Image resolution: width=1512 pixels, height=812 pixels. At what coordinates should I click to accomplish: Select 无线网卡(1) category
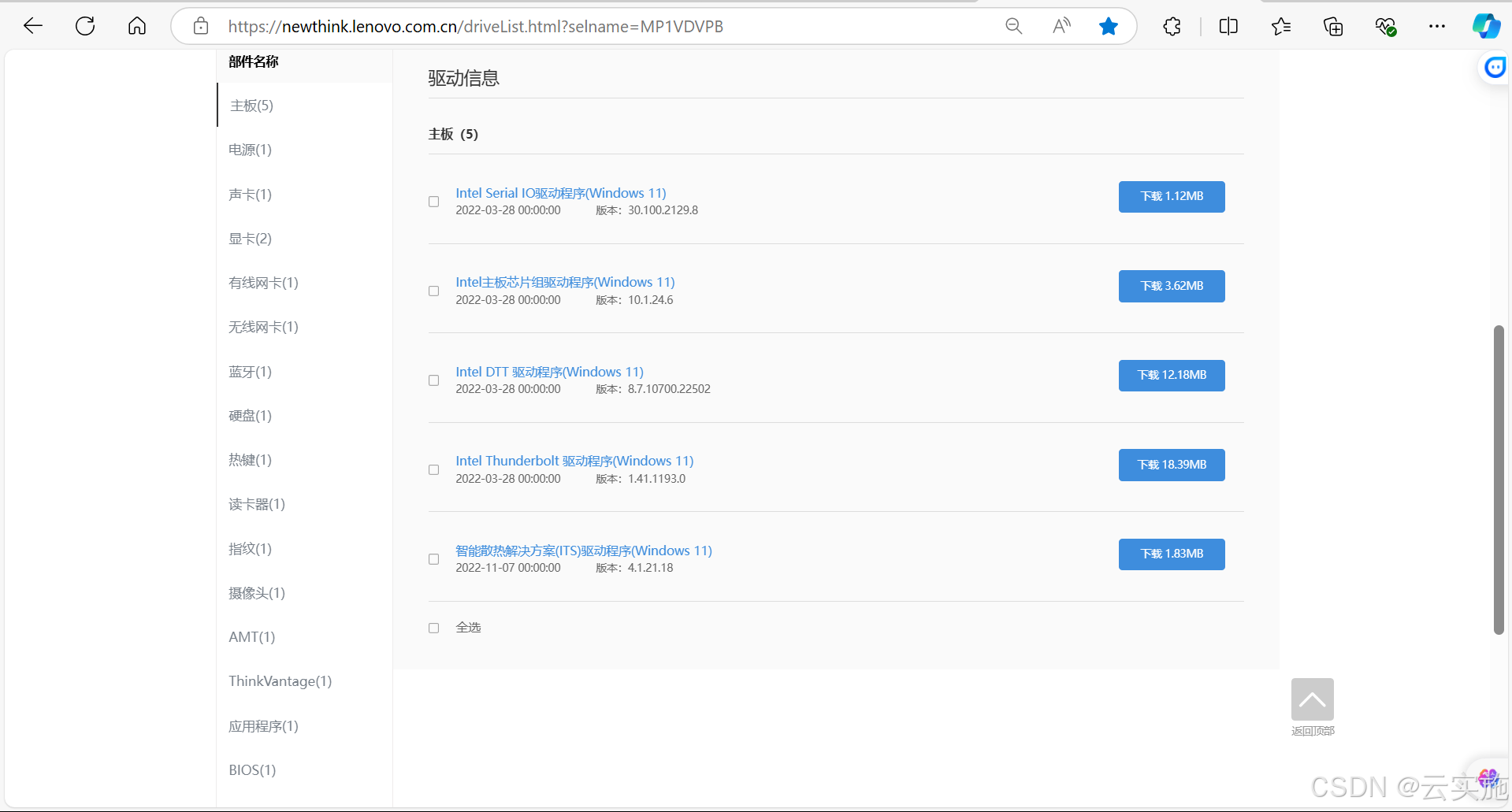[263, 327]
